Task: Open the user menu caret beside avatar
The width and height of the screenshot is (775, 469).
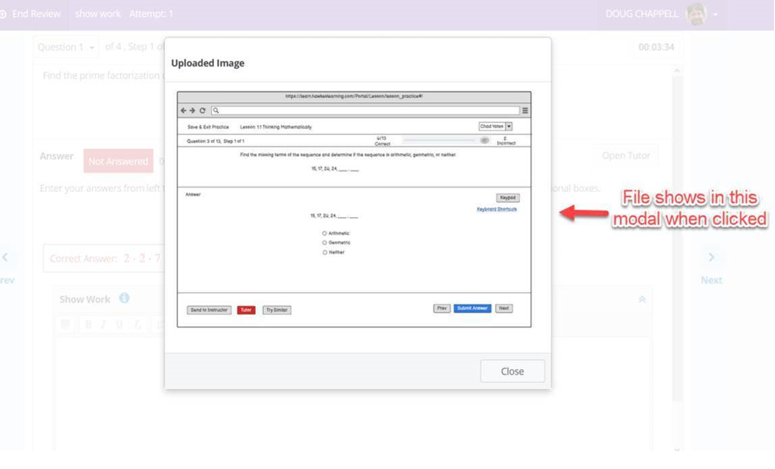Action: [715, 15]
